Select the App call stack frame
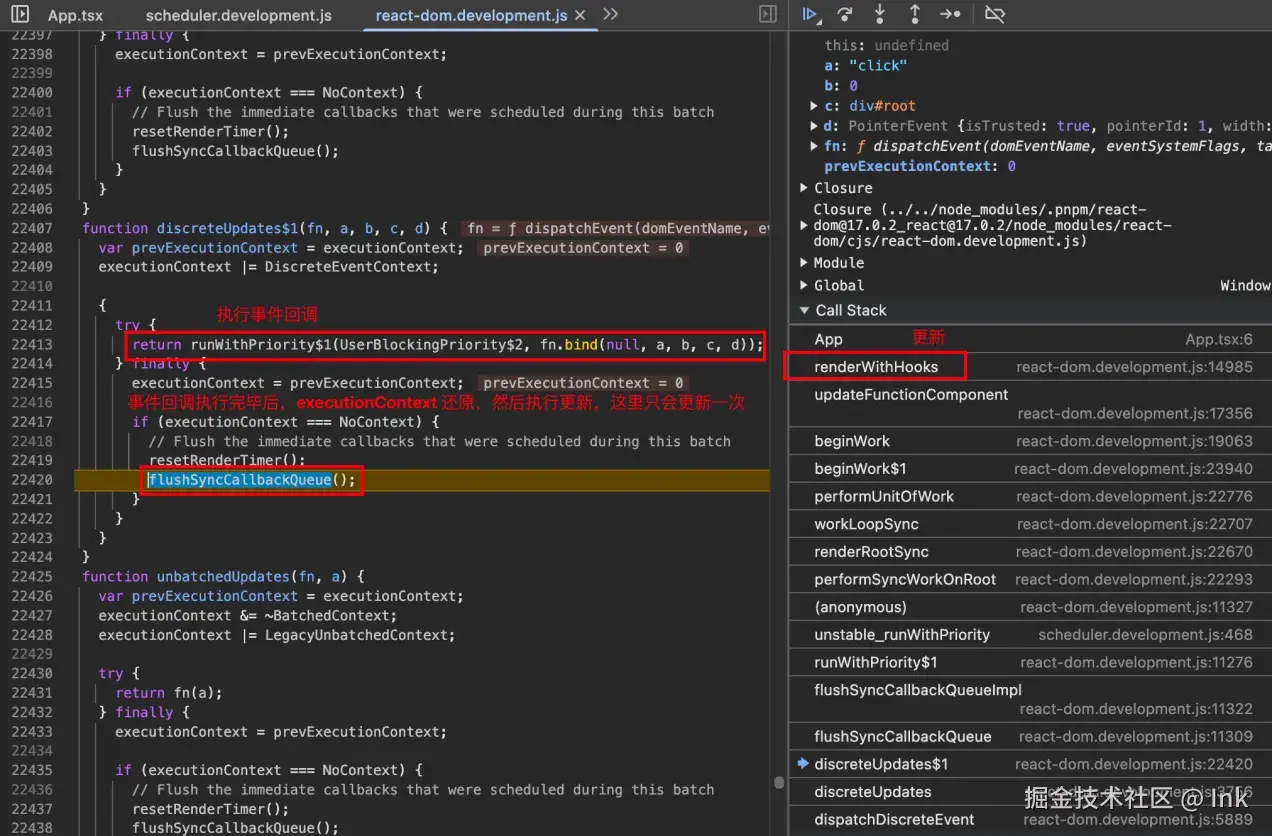The height and width of the screenshot is (836, 1272). 1030,339
